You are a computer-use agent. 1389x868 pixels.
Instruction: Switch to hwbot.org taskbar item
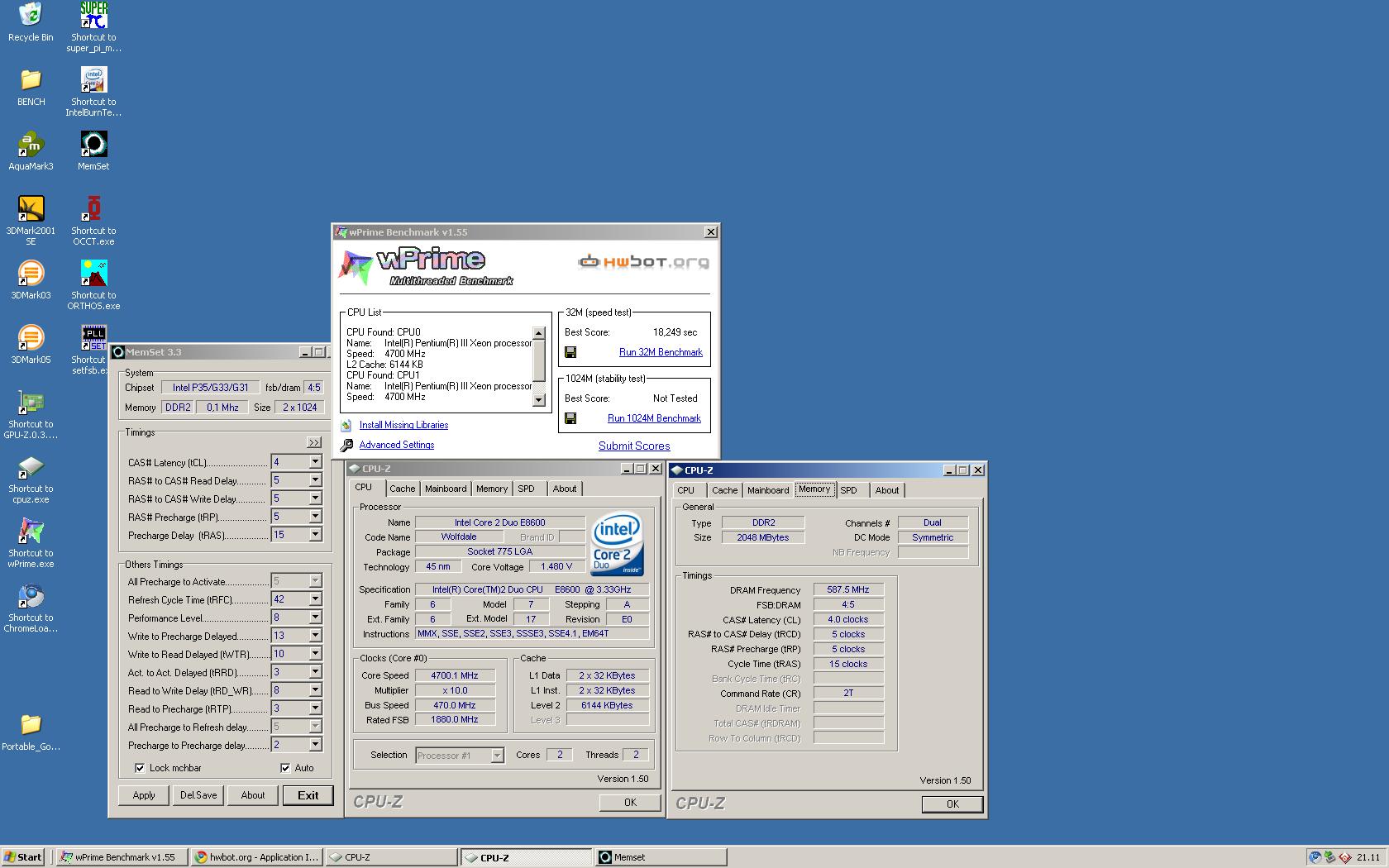256,857
